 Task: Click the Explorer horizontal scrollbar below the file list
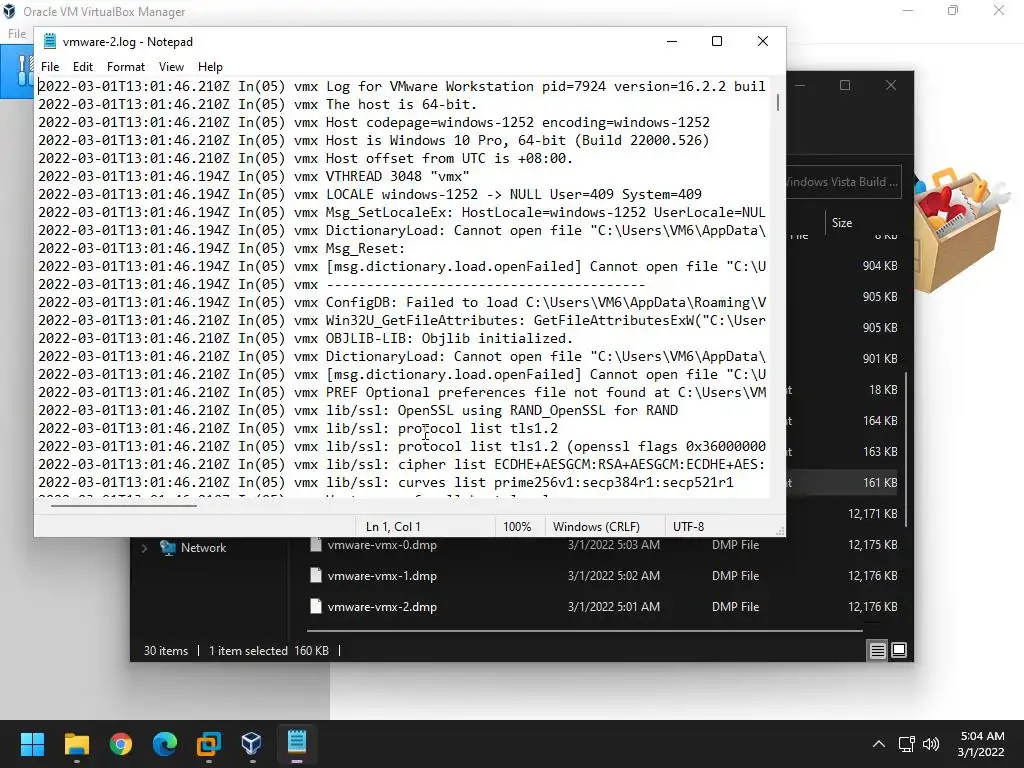coord(584,631)
